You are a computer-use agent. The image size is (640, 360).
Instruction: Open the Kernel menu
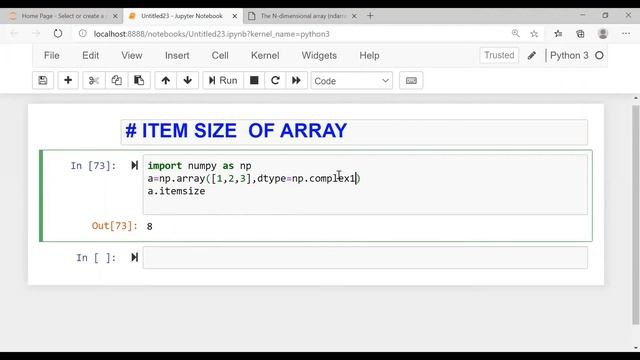(x=265, y=56)
